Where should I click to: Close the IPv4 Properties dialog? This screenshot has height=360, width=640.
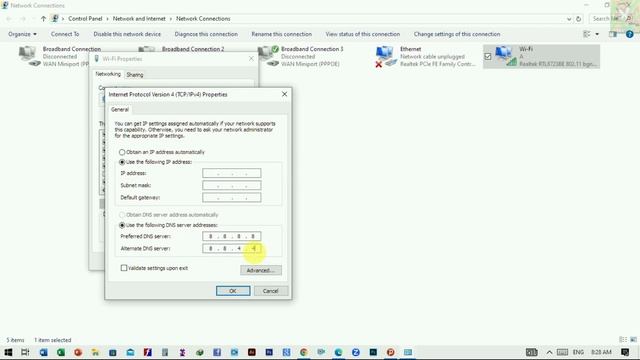click(284, 94)
